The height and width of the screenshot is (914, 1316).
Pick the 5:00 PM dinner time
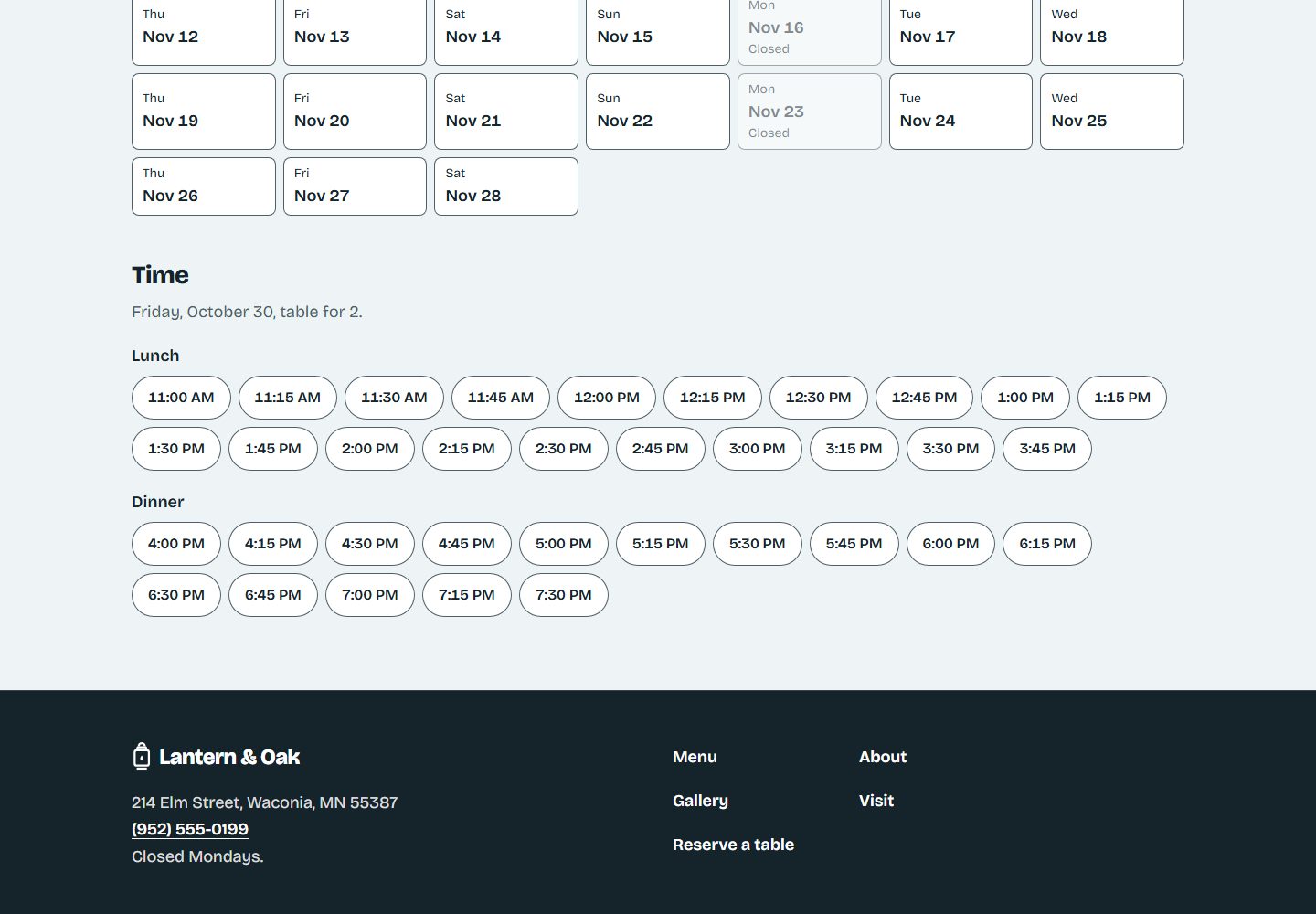564,544
